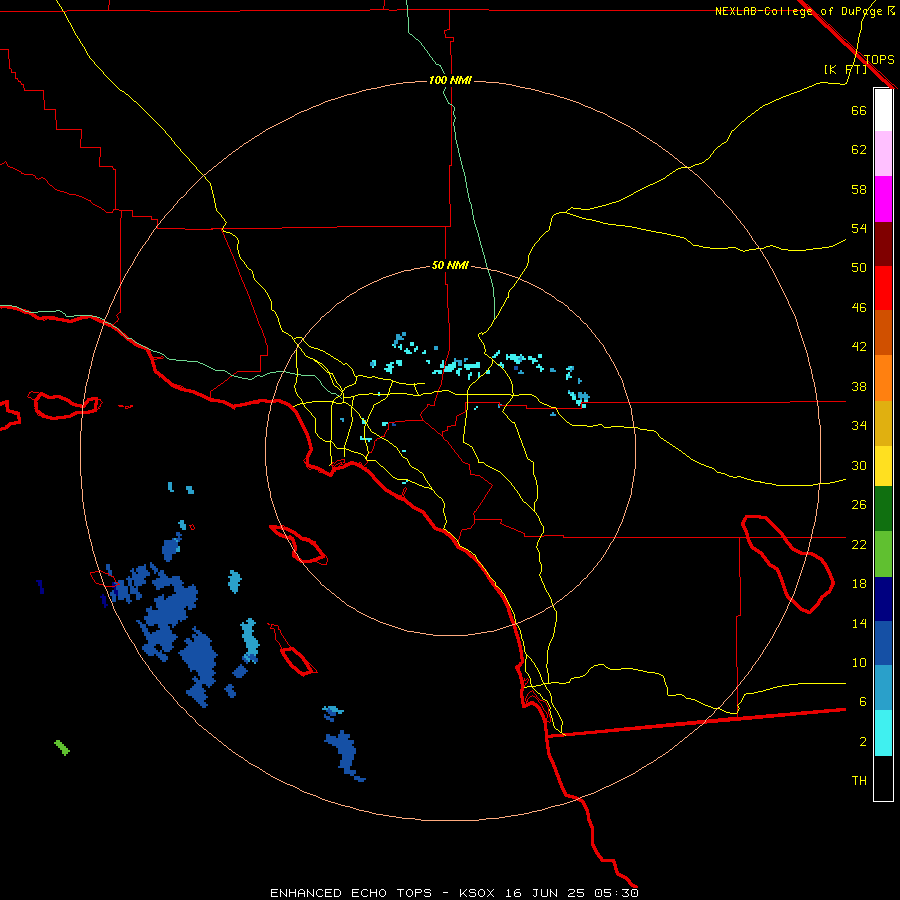Click the legend value 42
This screenshot has width=900, height=900.
coord(859,347)
